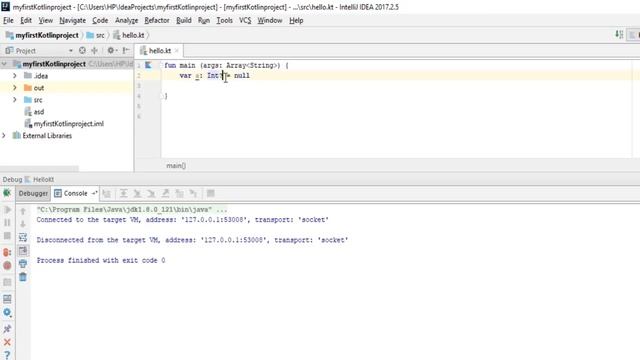Click myfirstKotlinproject breadcrumb in navigation bar
Viewport: 640px width, 360px height.
click(42, 36)
